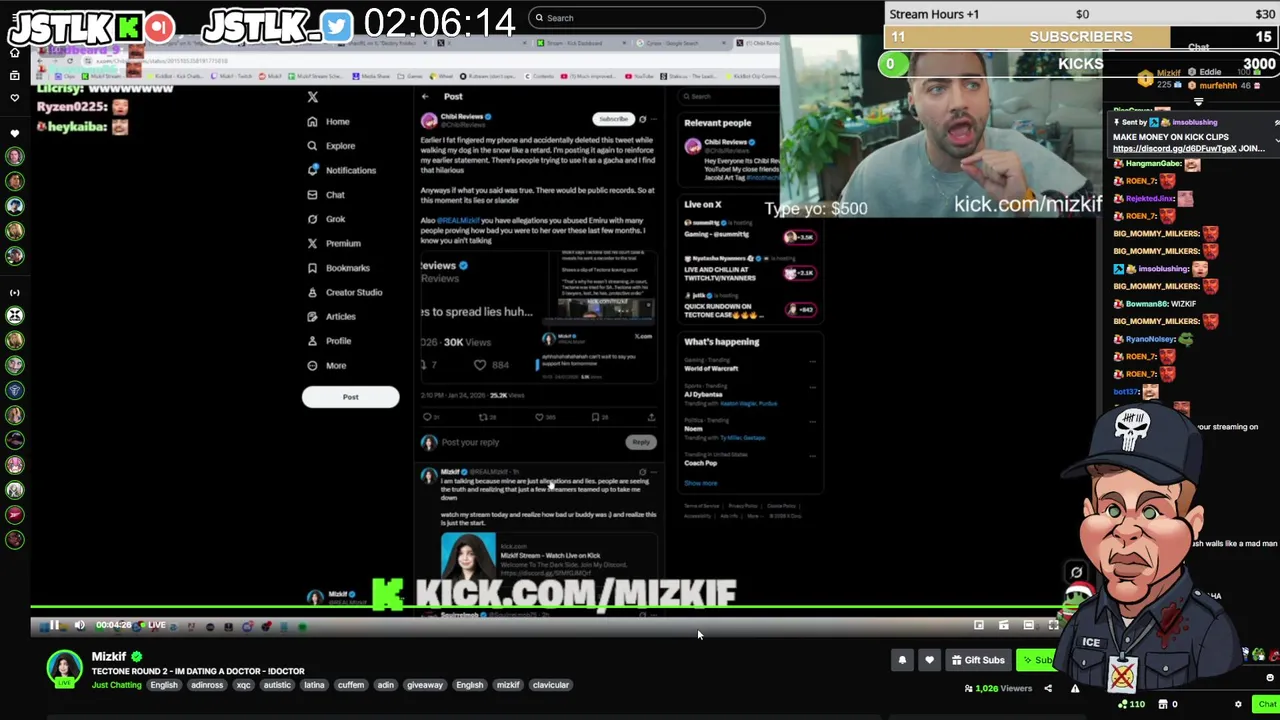Mute the stream with the volume icon
Screen dimensions: 1280x720
point(80,626)
